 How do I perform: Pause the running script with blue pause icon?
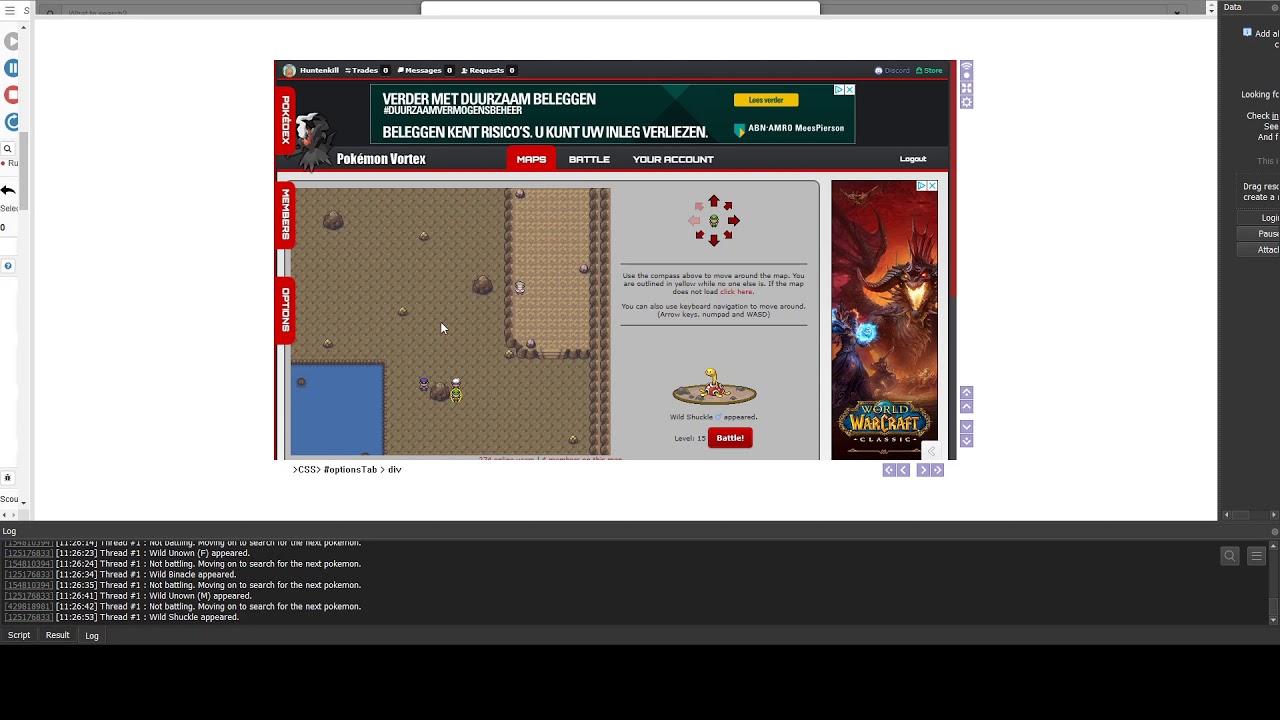click(x=12, y=68)
